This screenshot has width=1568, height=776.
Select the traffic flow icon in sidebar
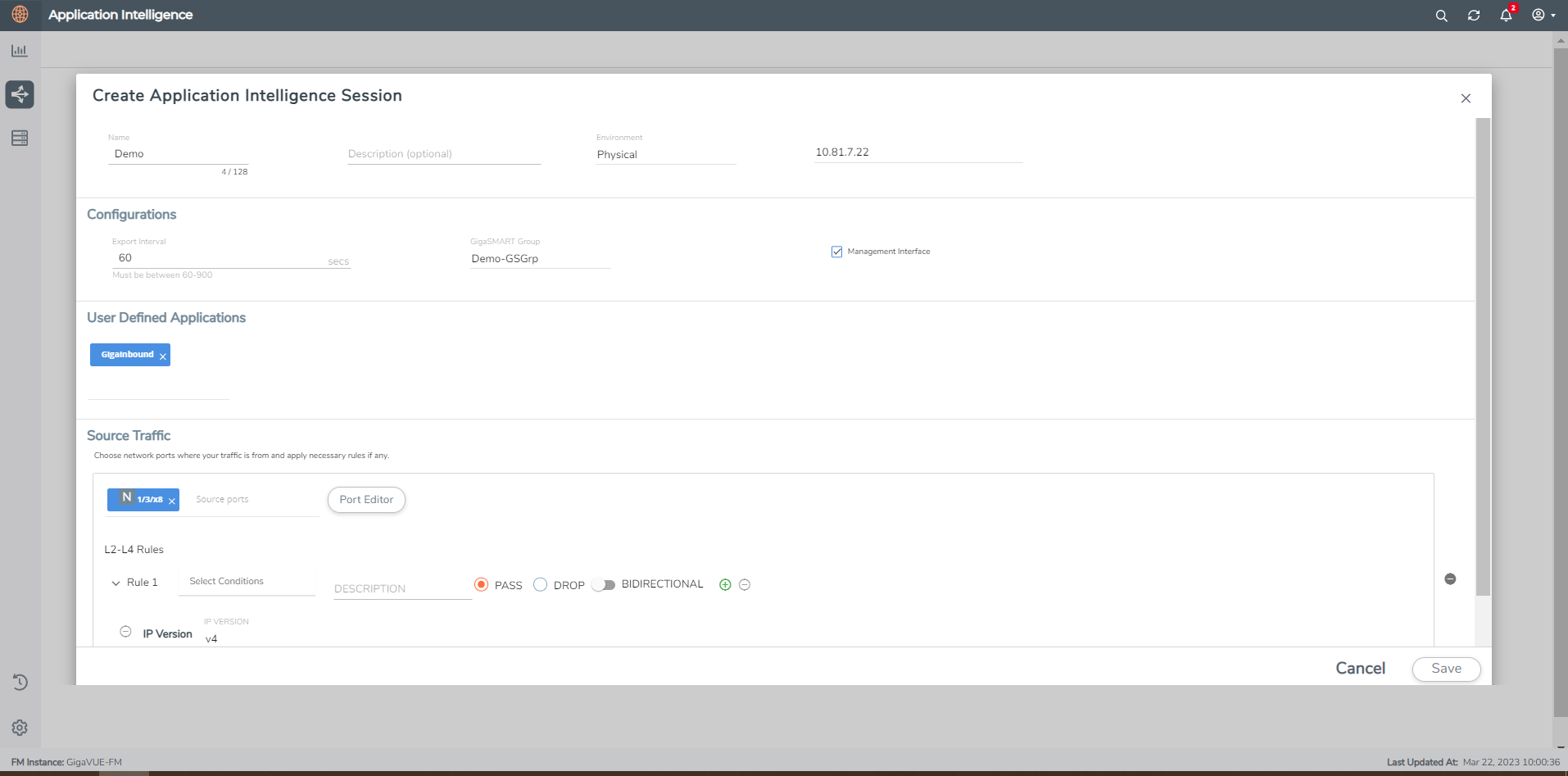(20, 94)
